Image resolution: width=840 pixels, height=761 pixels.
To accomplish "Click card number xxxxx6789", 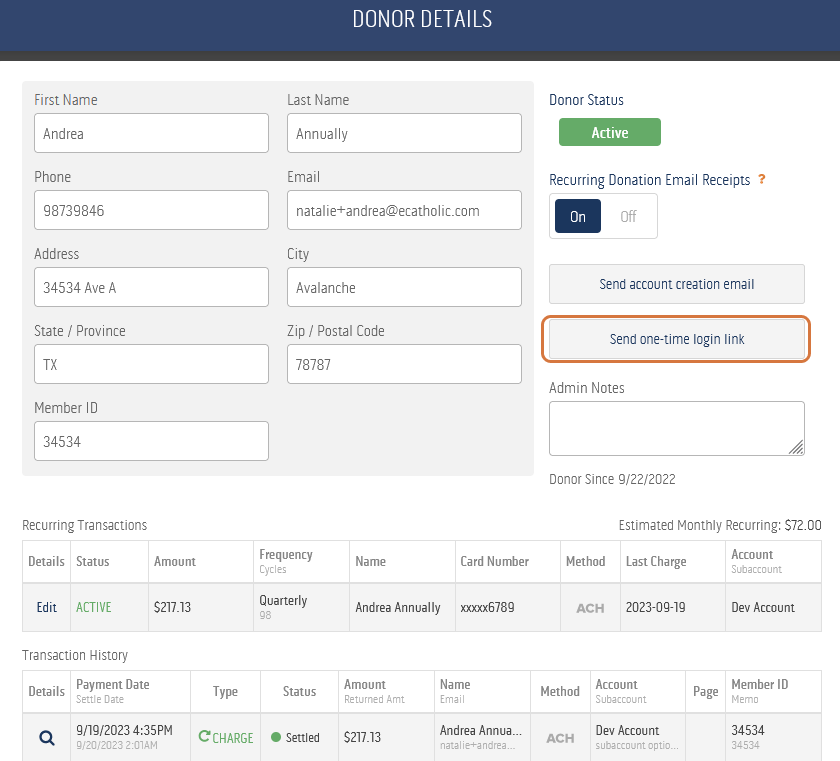I will pyautogui.click(x=487, y=607).
